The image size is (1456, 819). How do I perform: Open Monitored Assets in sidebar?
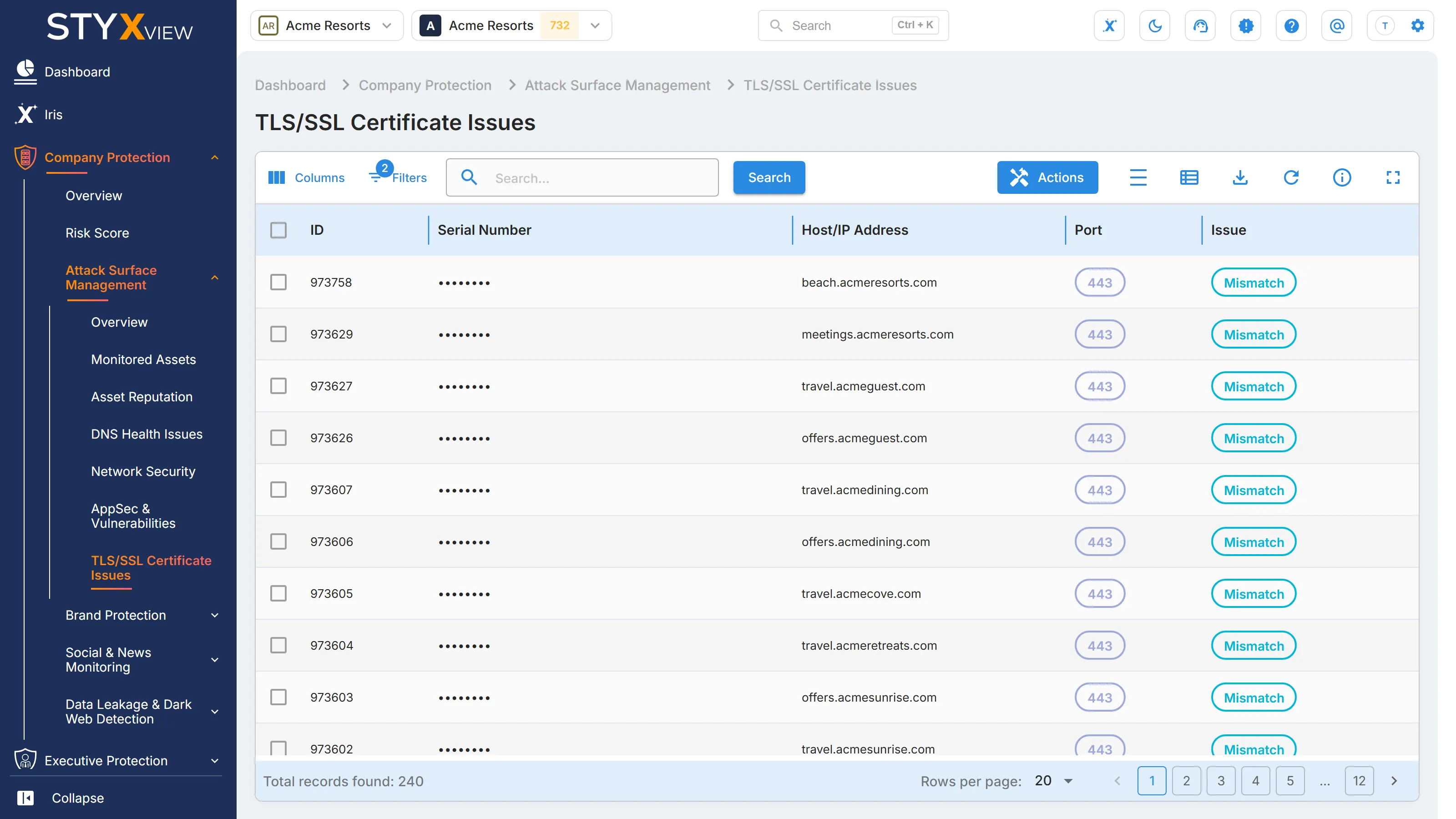point(143,359)
